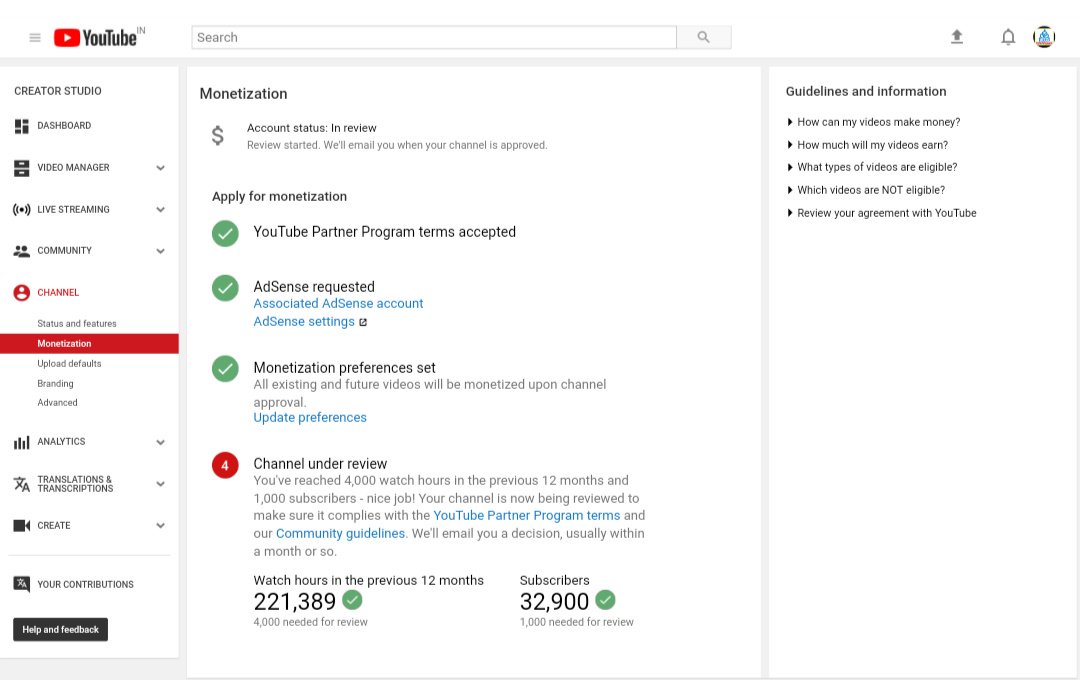The width and height of the screenshot is (1080, 680).
Task: Click green check beside Partner Program terms
Action: tap(225, 234)
